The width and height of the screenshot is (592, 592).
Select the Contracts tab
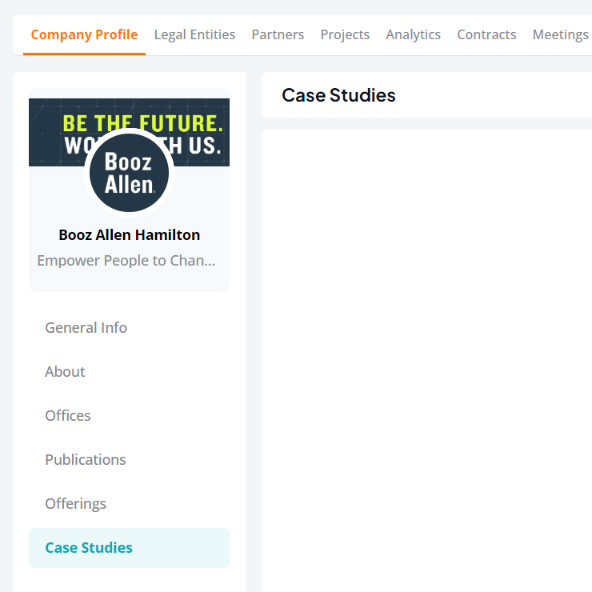tap(486, 35)
